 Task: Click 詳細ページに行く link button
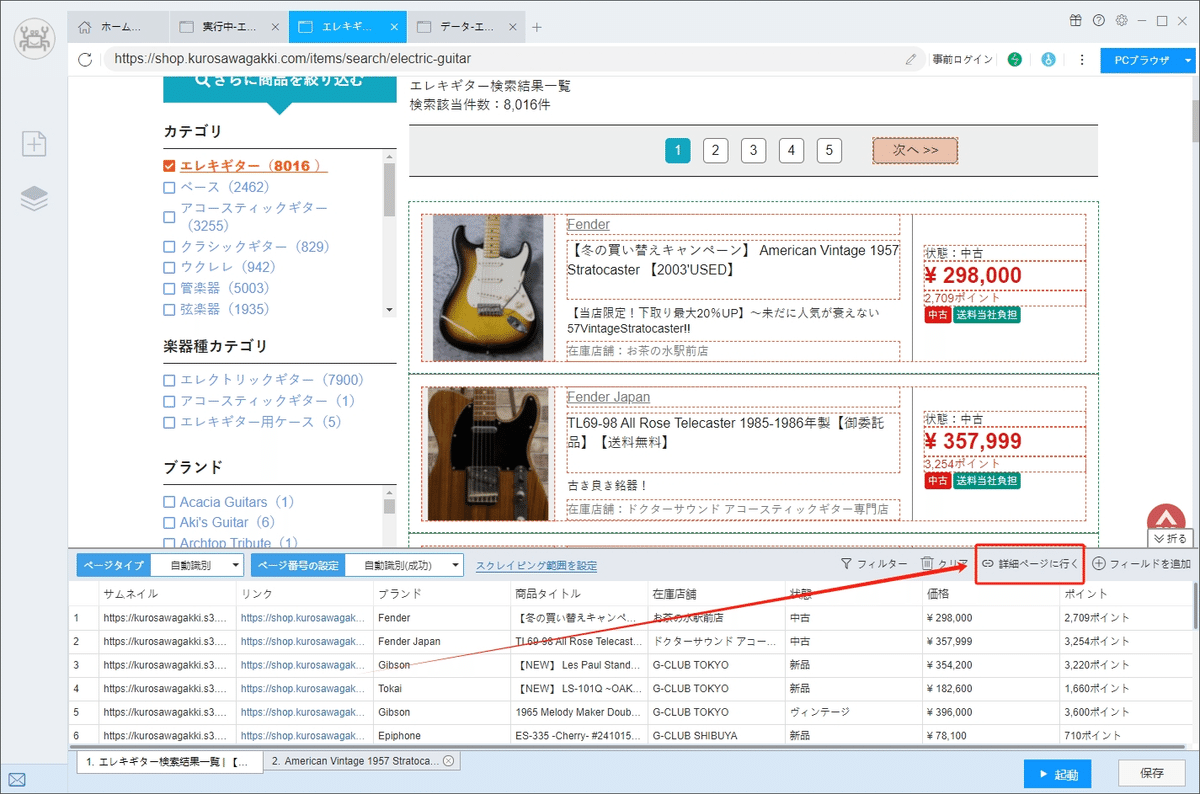tap(1030, 564)
